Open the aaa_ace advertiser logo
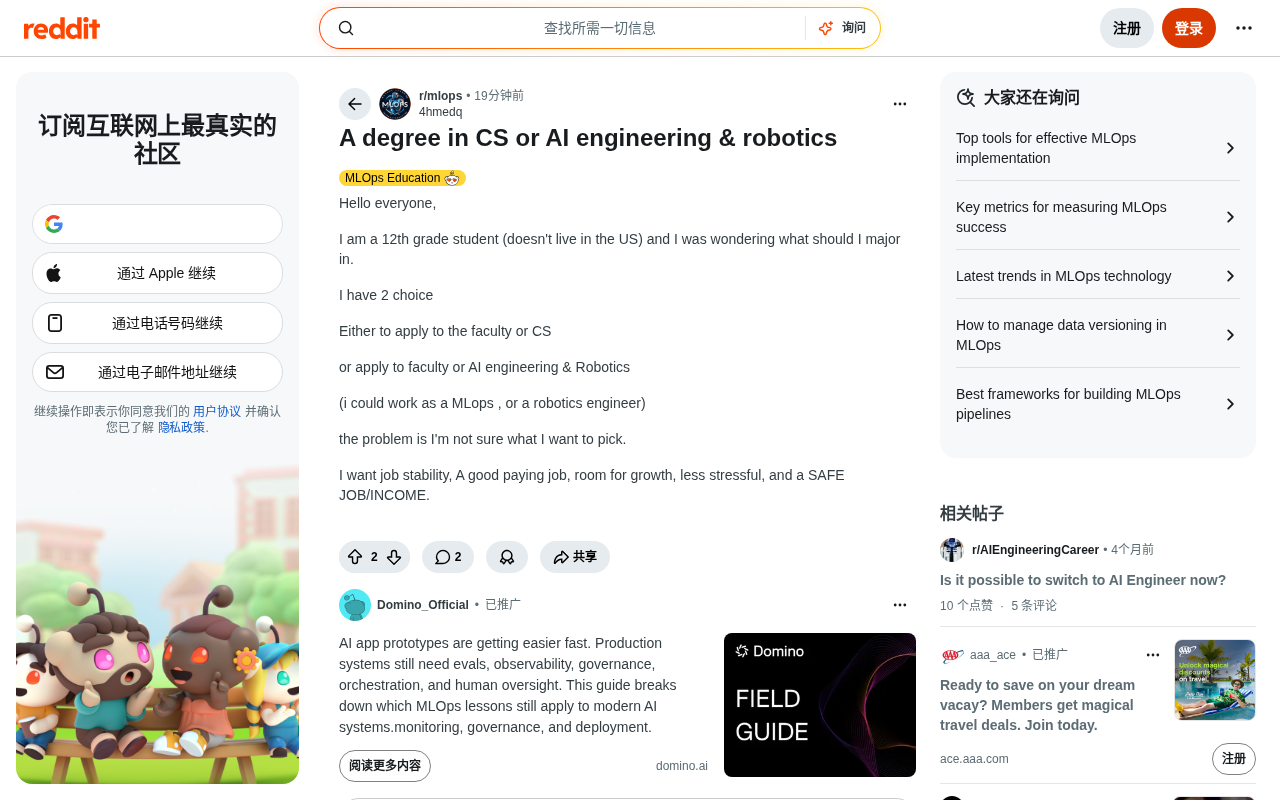The image size is (1280, 800). point(952,655)
